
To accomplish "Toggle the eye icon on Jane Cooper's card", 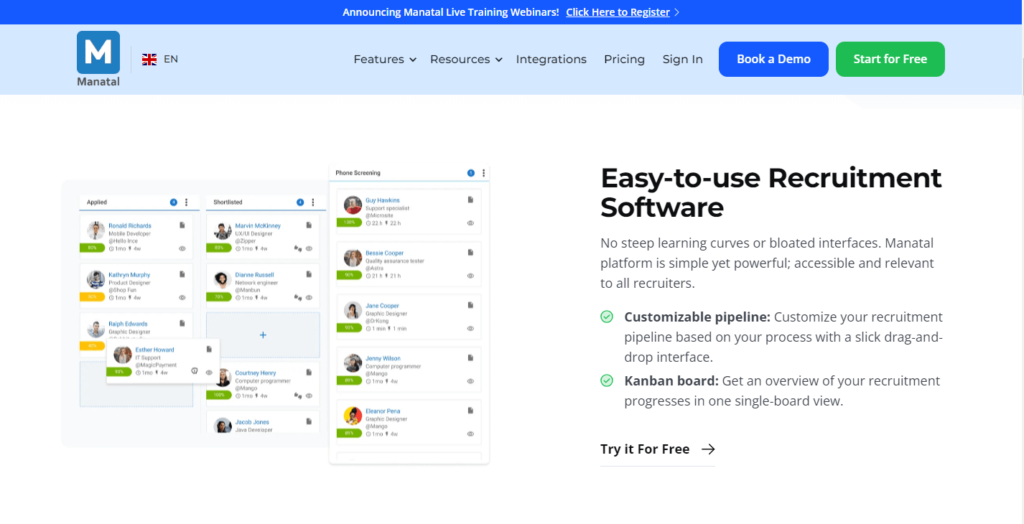I will pyautogui.click(x=470, y=329).
